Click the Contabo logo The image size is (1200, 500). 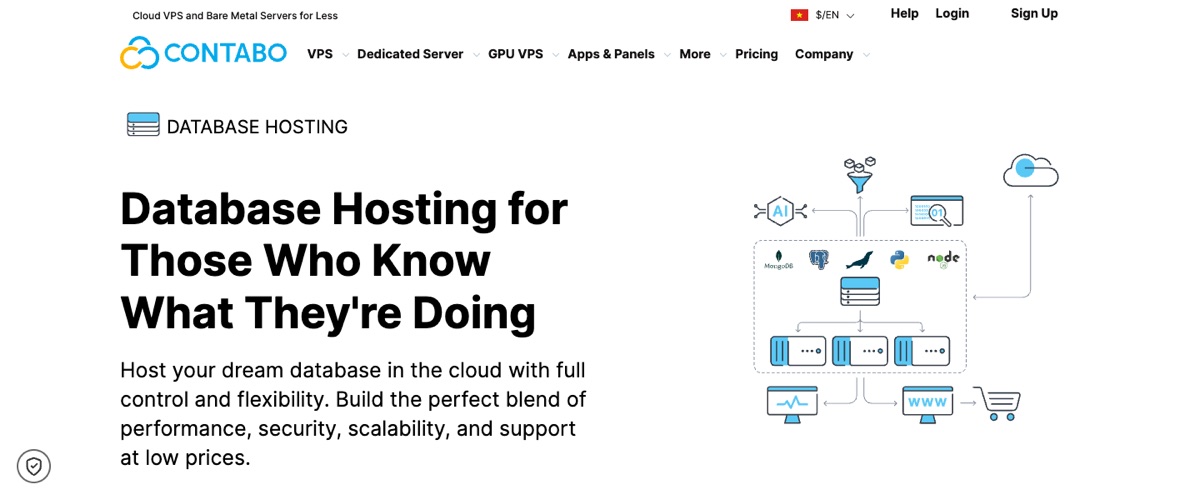[203, 53]
